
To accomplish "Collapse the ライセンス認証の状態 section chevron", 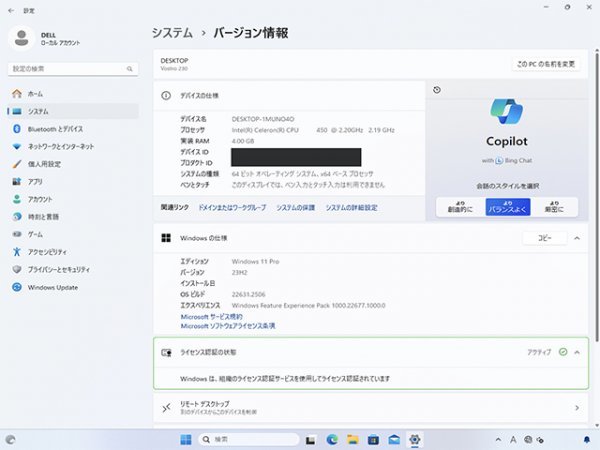I will point(577,352).
